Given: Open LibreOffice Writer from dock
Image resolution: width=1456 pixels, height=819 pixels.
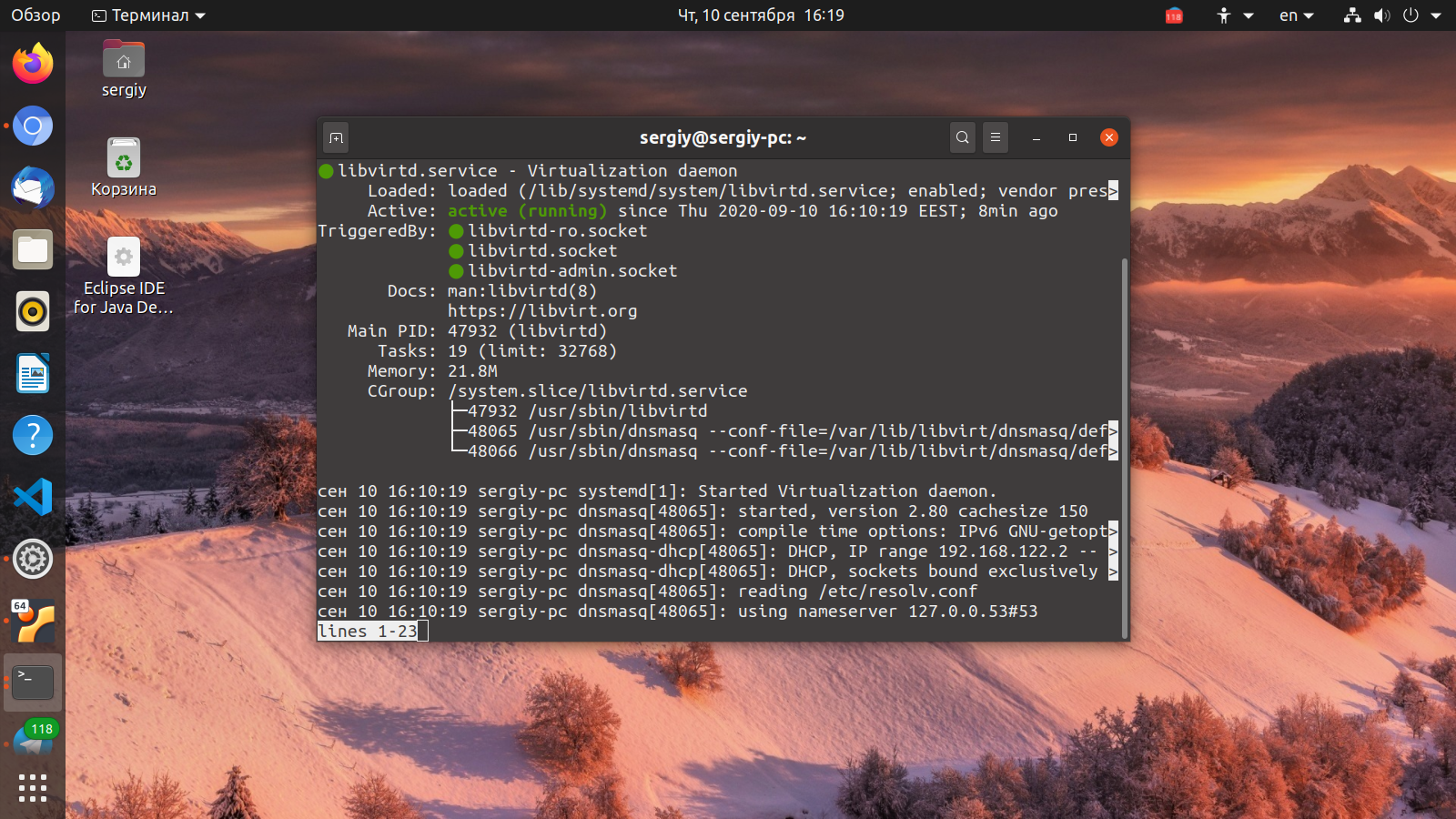Looking at the screenshot, I should click(x=33, y=373).
